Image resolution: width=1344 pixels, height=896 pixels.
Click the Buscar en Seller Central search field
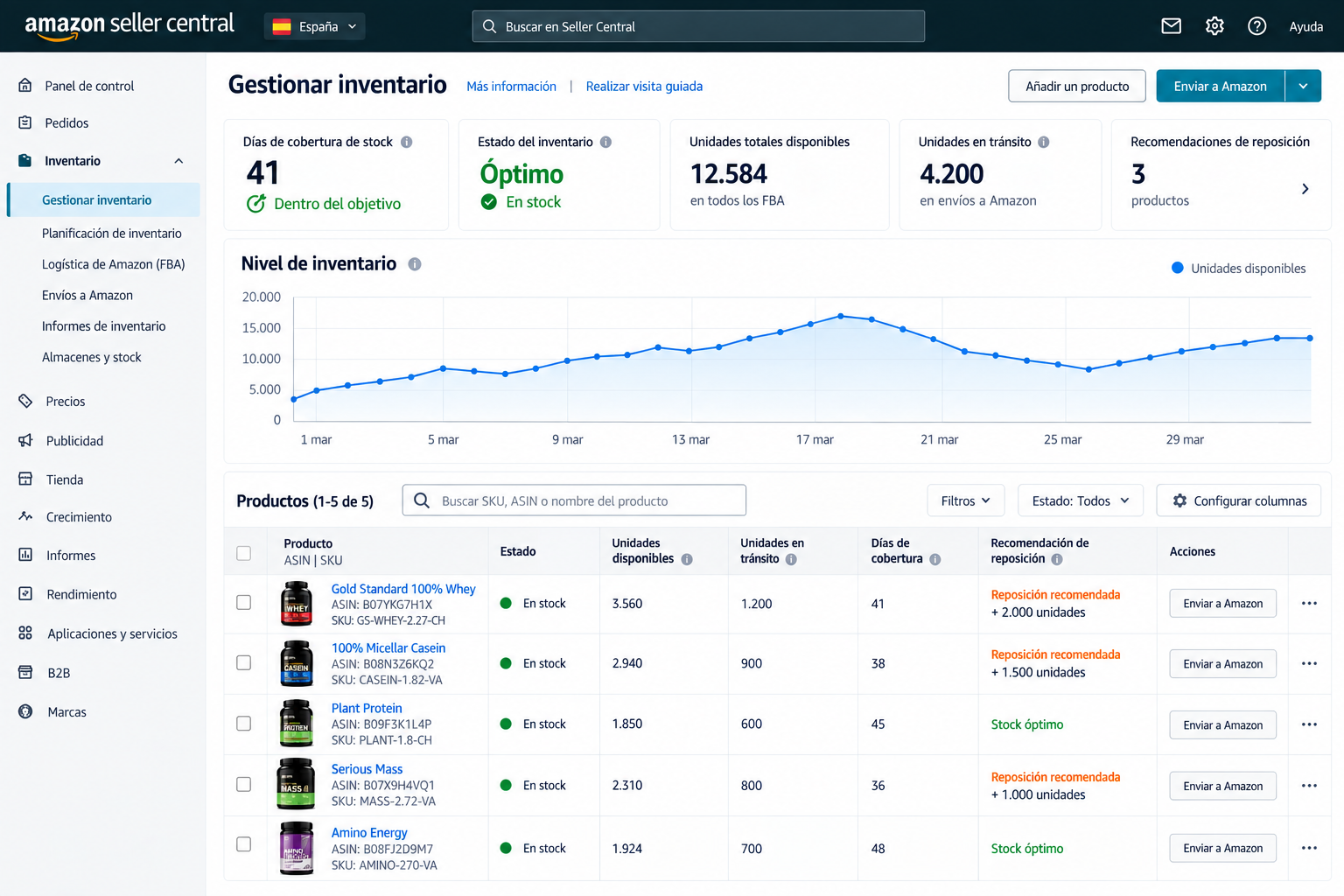point(698,26)
